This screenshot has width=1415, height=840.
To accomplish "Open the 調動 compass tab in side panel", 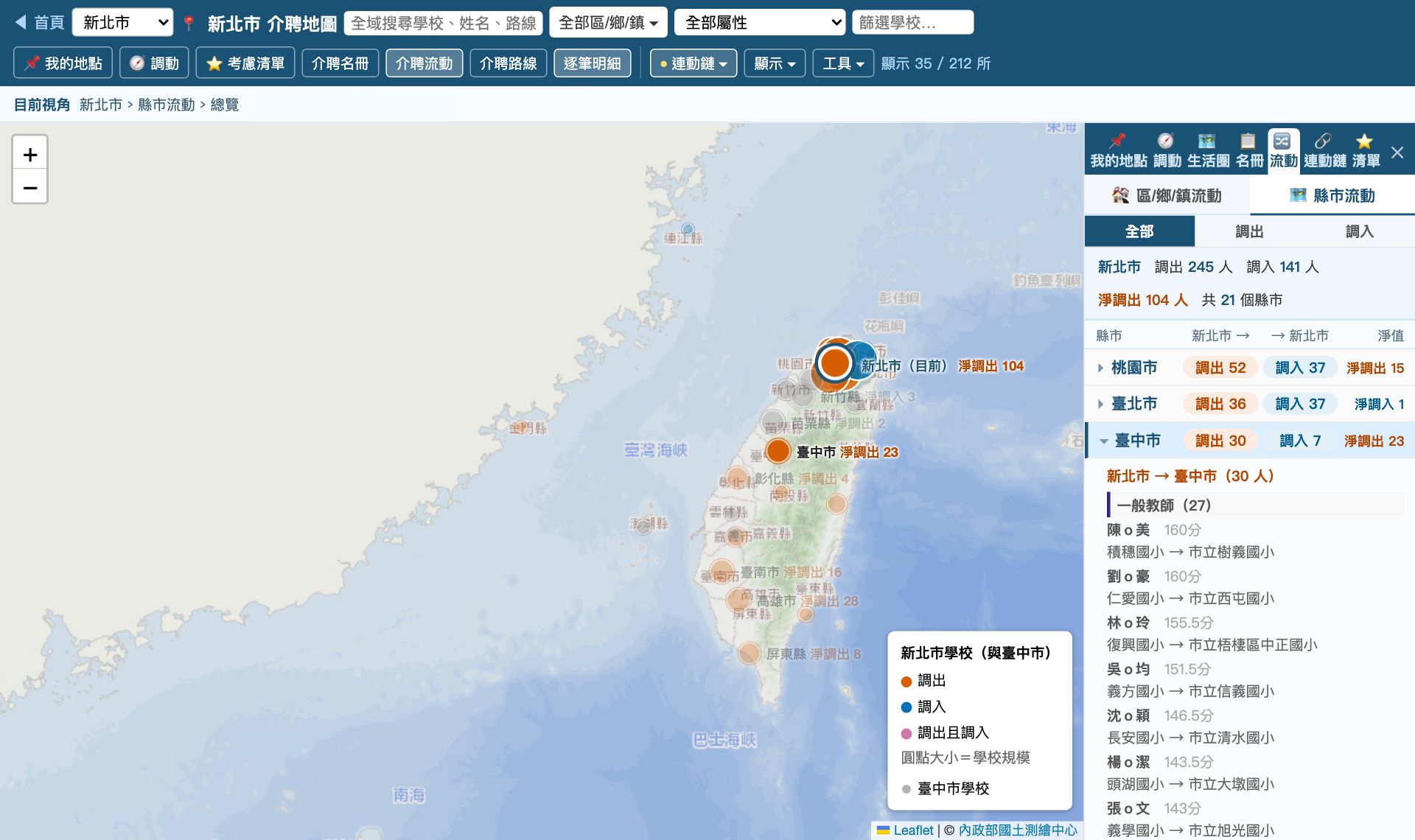I will coord(1167,151).
